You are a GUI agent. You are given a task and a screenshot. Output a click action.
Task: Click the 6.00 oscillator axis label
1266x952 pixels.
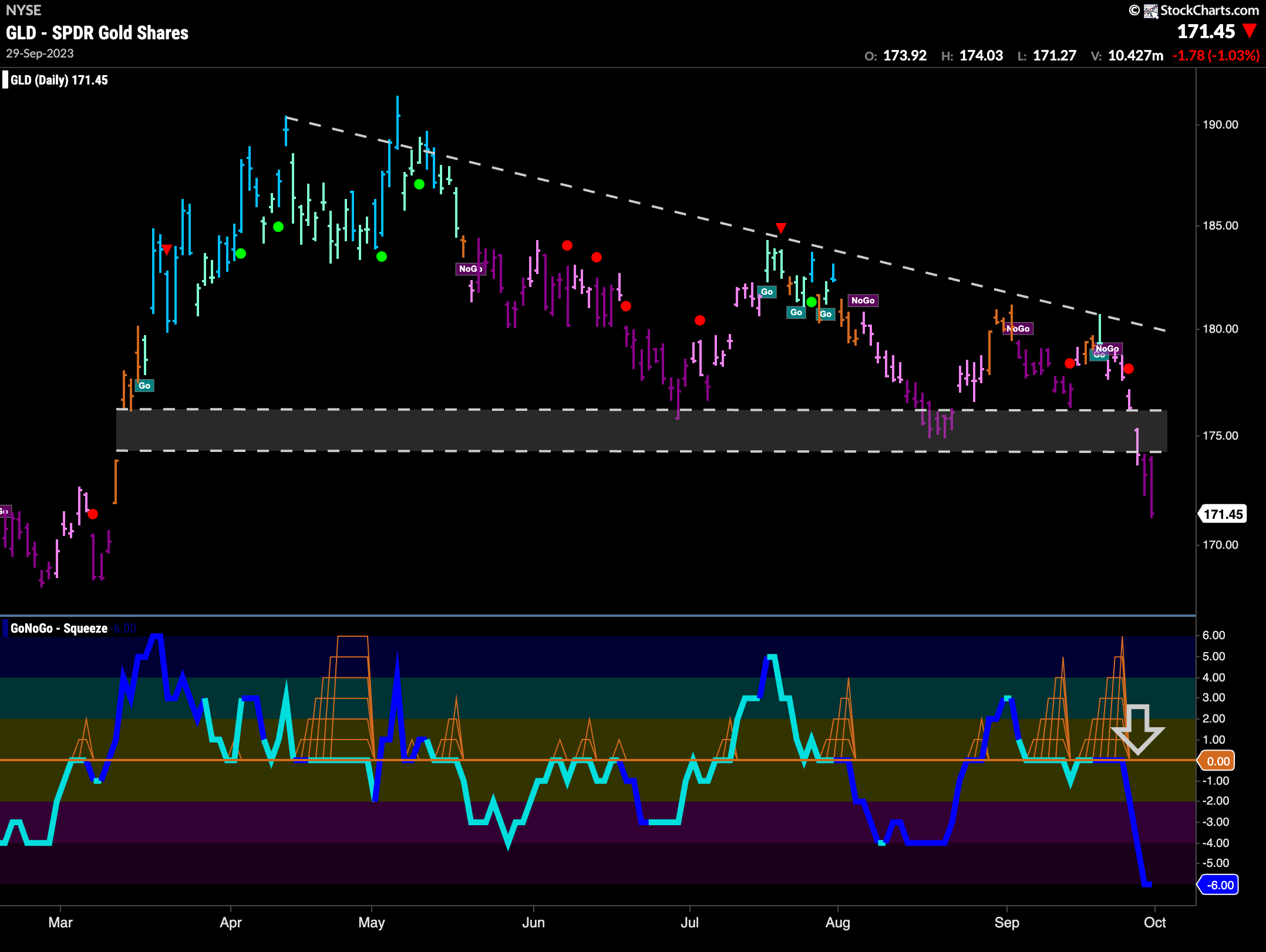(x=1214, y=636)
